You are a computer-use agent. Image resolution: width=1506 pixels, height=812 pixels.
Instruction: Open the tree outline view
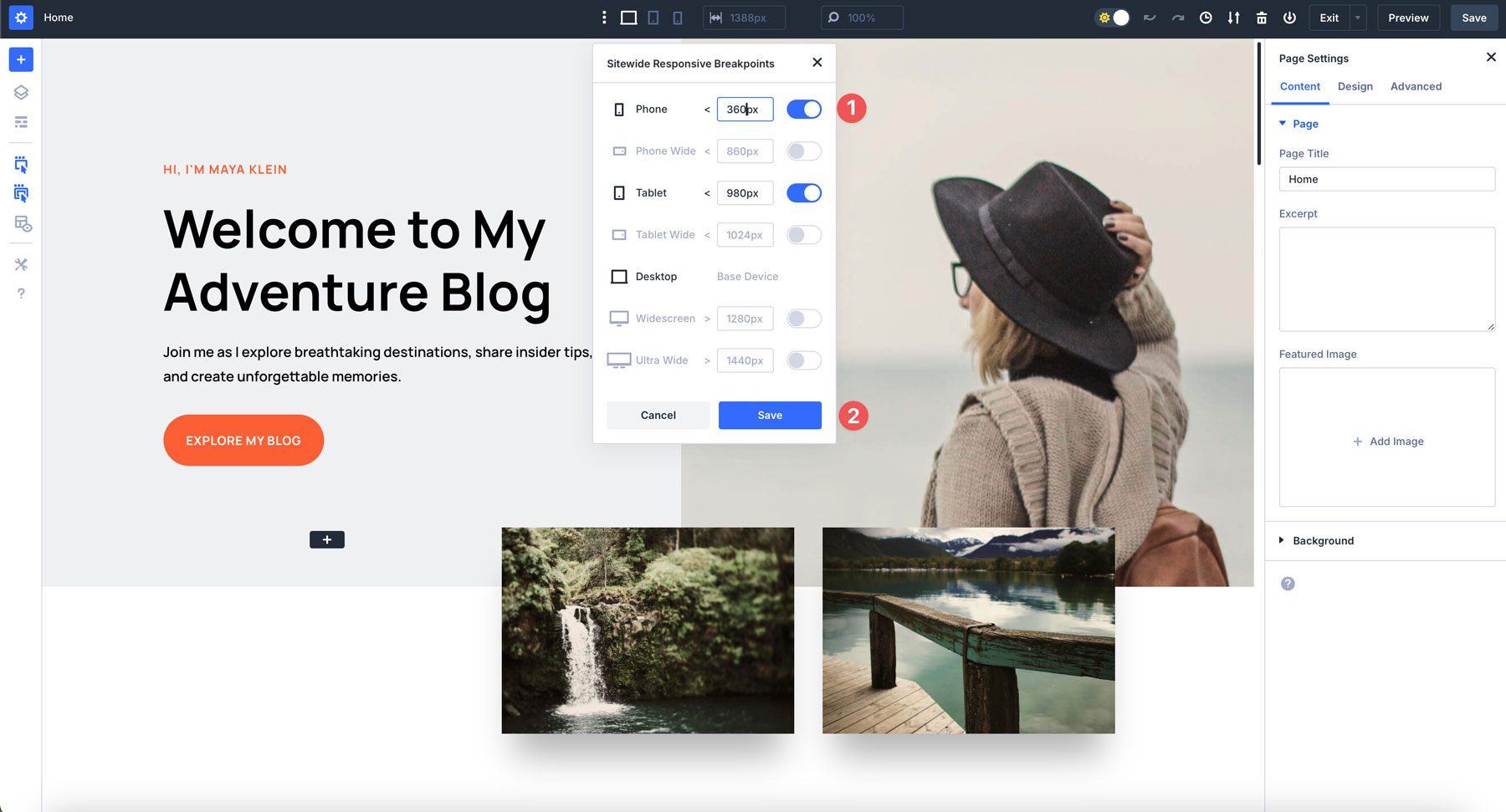tap(20, 121)
